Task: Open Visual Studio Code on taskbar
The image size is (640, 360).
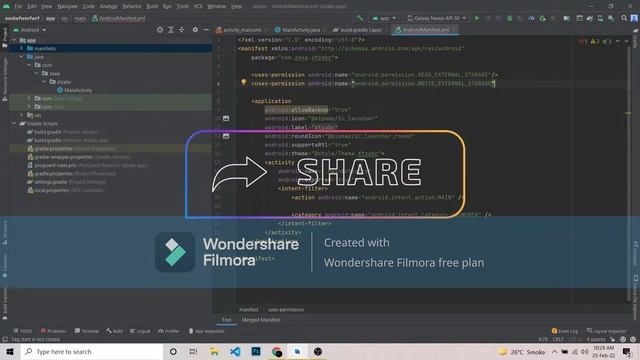Action: [x=235, y=351]
